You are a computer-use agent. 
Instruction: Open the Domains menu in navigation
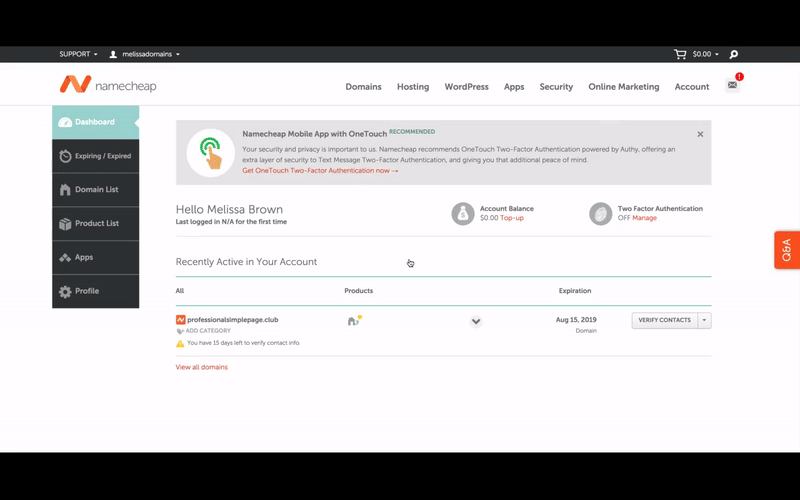(x=363, y=87)
